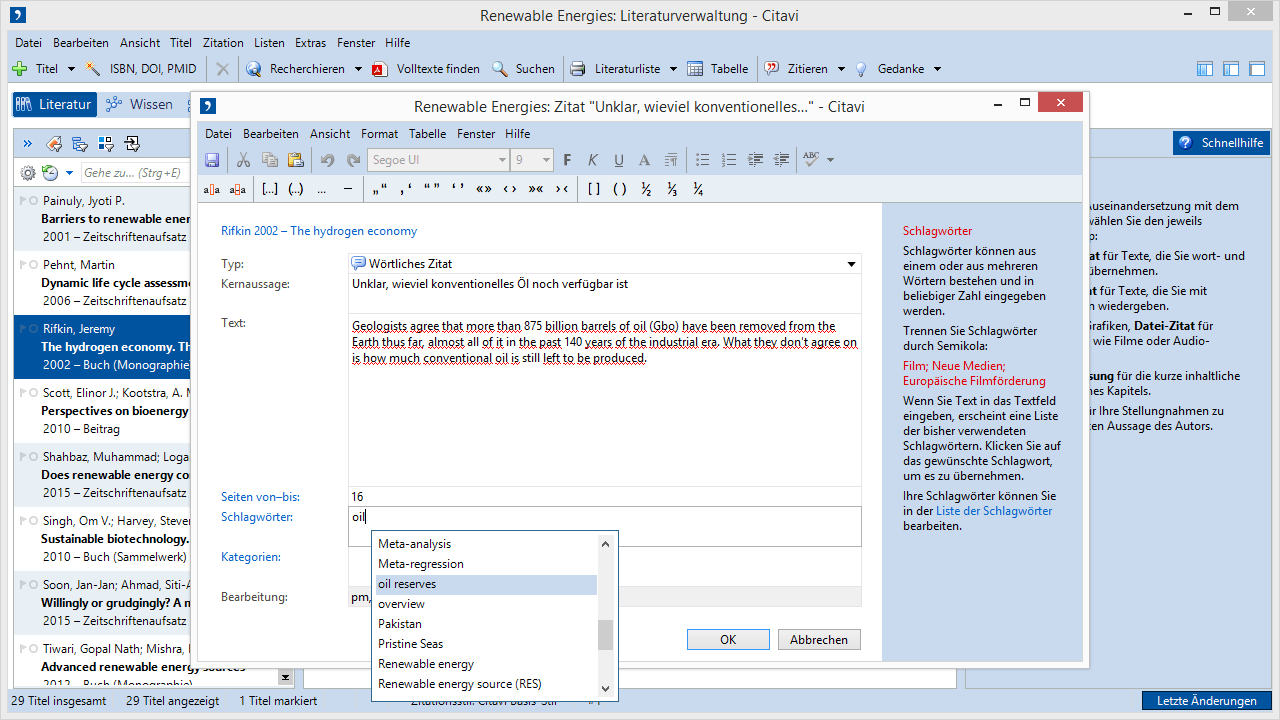Open the Schnellhilfe help panel
1280x720 pixels.
[1221, 143]
